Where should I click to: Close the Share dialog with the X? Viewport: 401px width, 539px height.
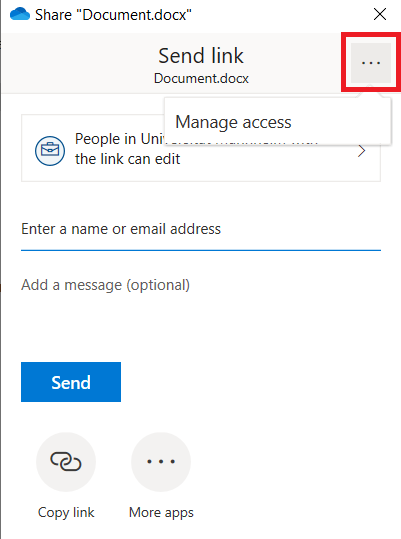(380, 14)
